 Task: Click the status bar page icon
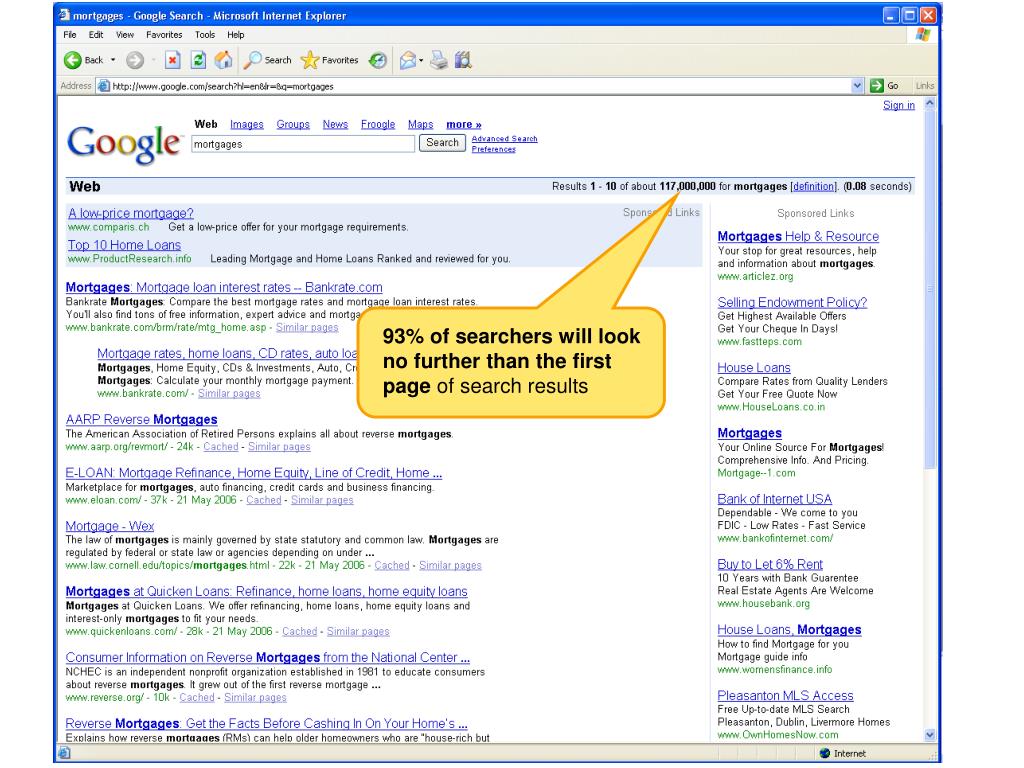pyautogui.click(x=64, y=753)
